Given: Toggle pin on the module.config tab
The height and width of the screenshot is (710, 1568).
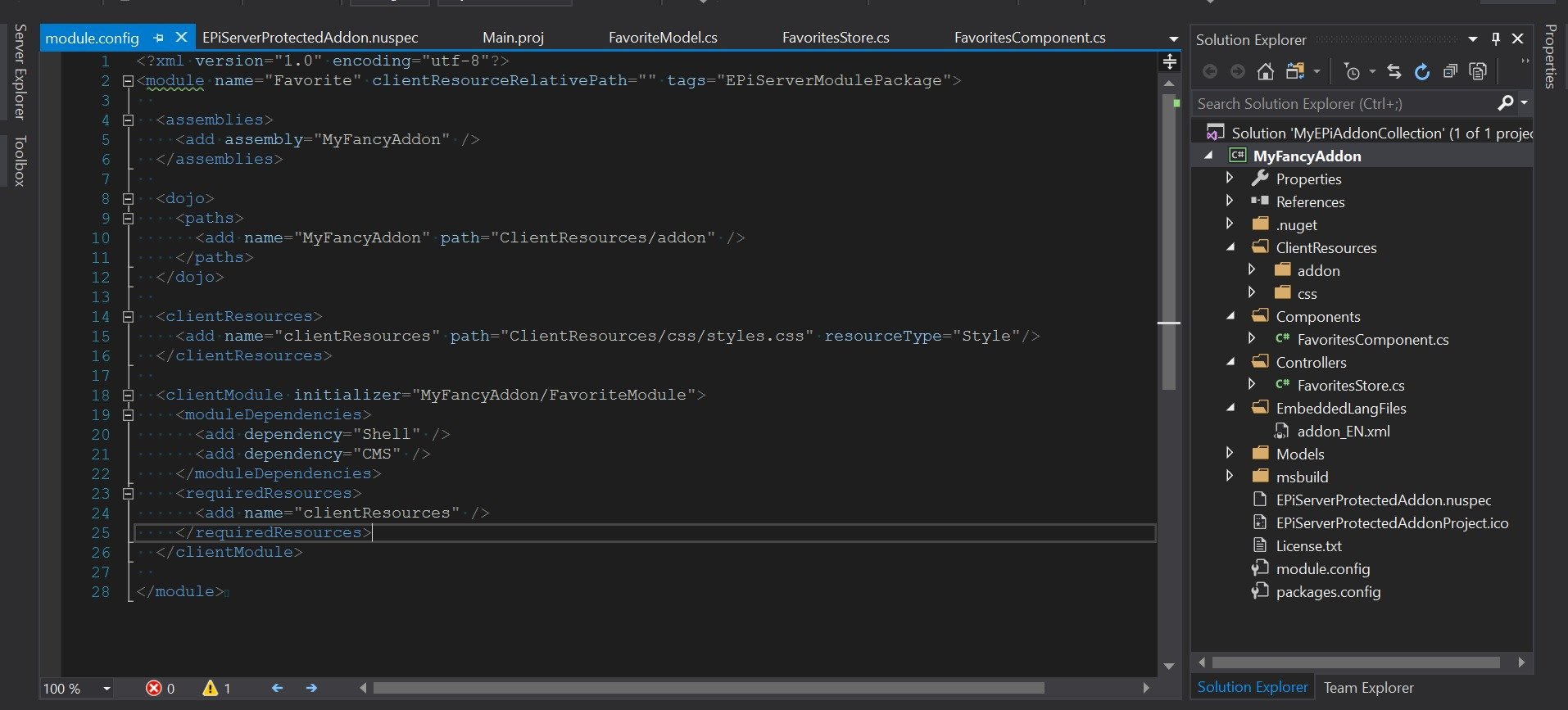Looking at the screenshot, I should point(158,38).
